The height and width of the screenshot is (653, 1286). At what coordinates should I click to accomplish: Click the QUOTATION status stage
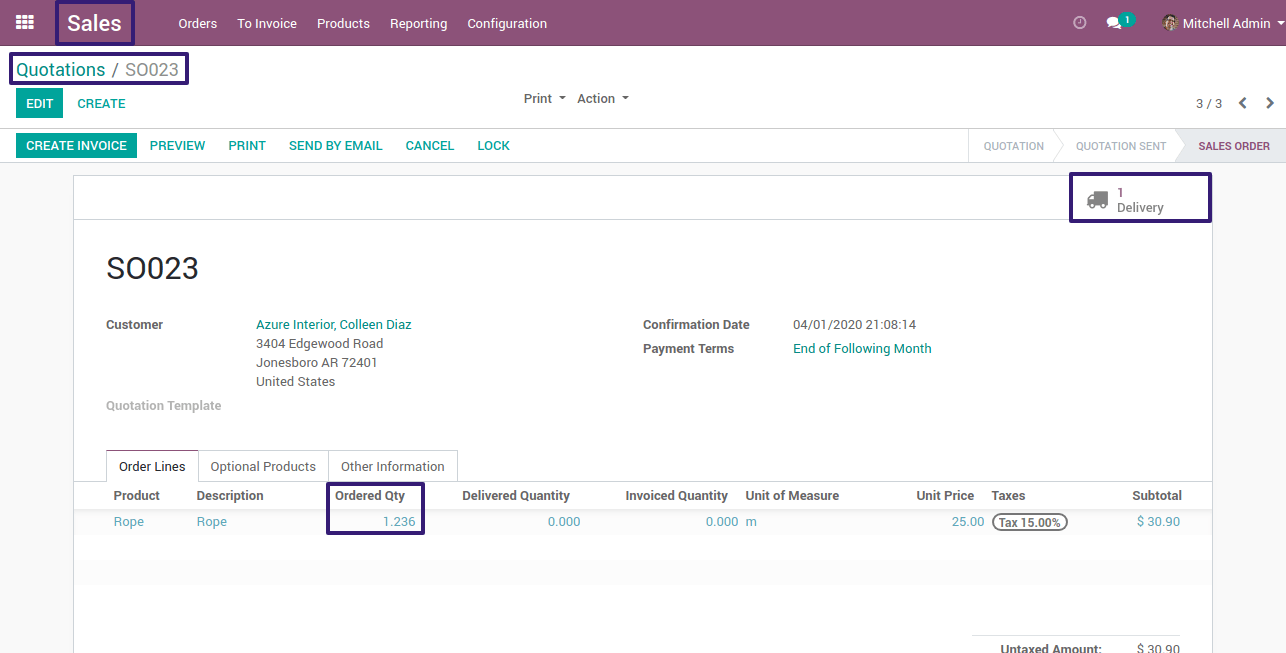tap(1013, 146)
